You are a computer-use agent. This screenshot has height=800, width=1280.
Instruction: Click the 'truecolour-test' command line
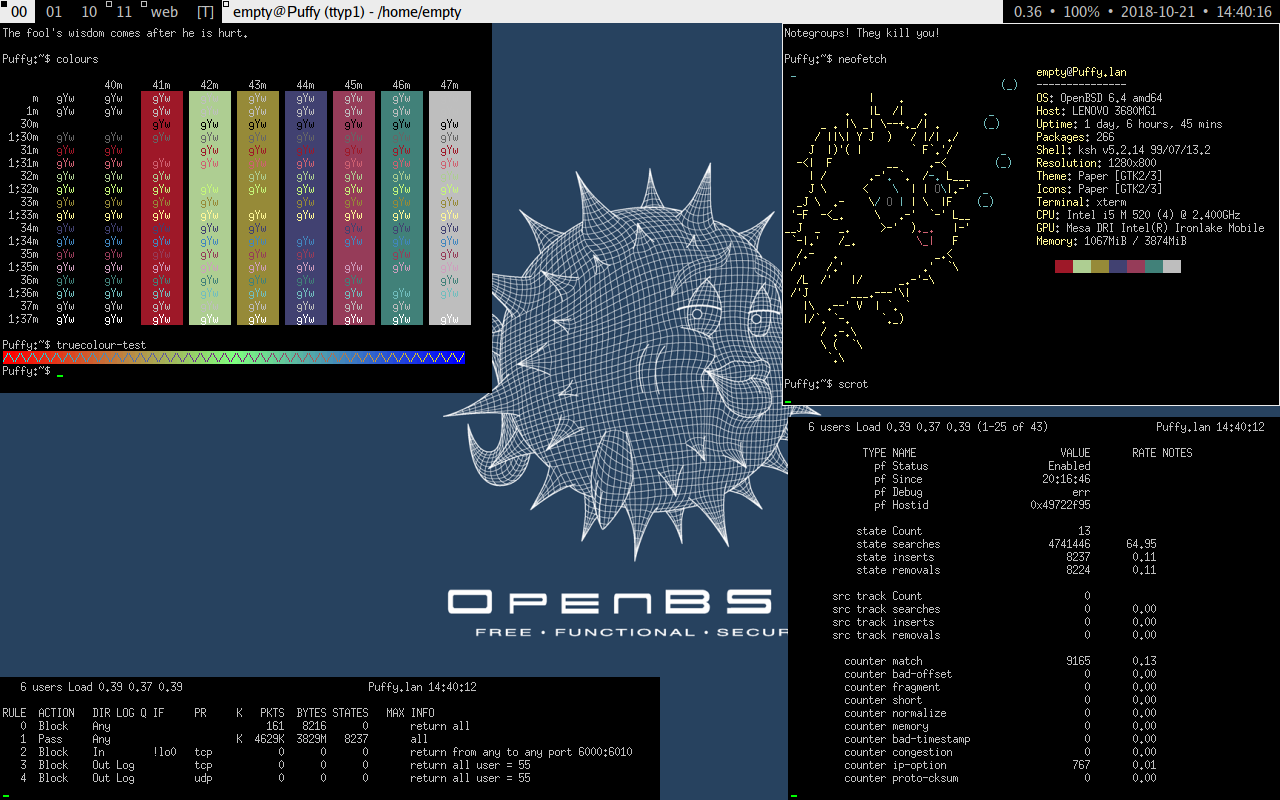tap(101, 345)
